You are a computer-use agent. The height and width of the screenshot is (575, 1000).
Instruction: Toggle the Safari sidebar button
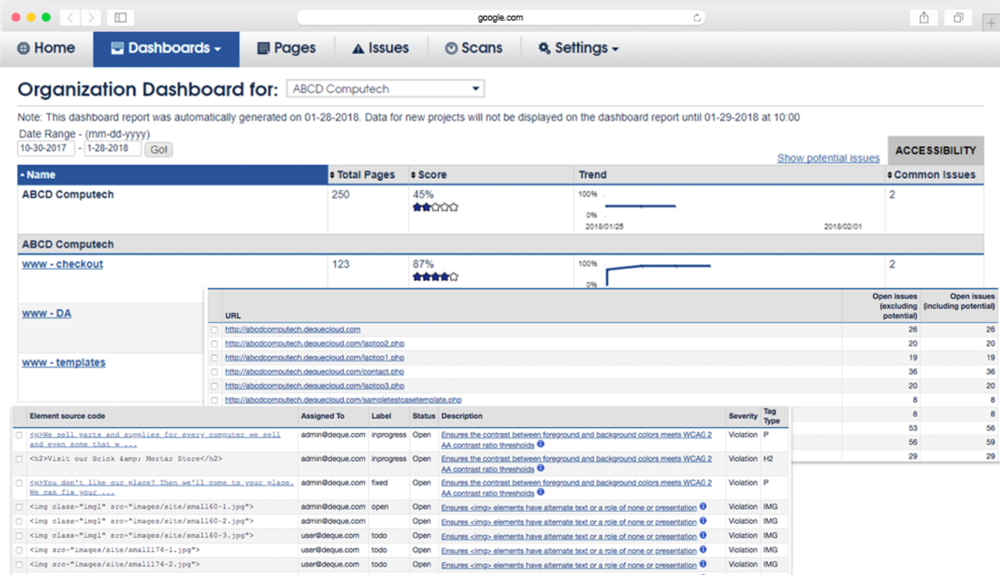[x=121, y=18]
